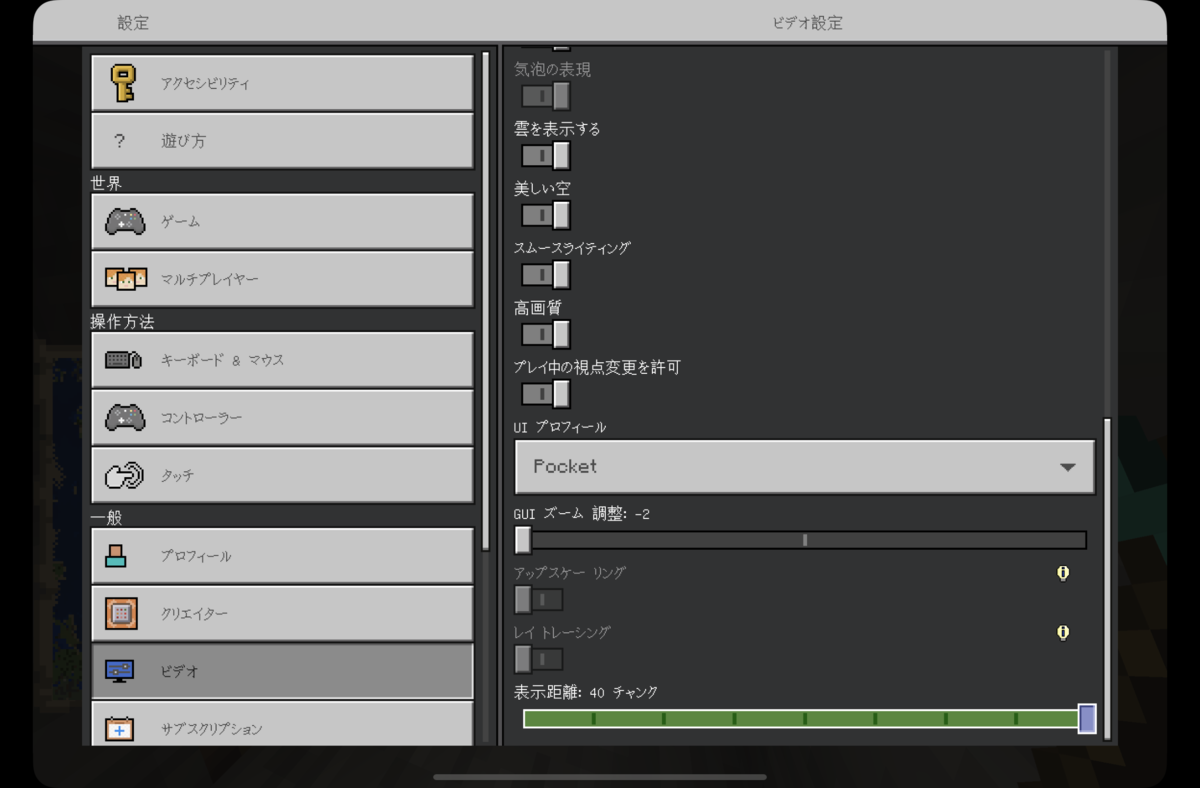The image size is (1200, 788).
Task: Click the faces icon beside マルチプレイヤー
Action: coord(125,279)
